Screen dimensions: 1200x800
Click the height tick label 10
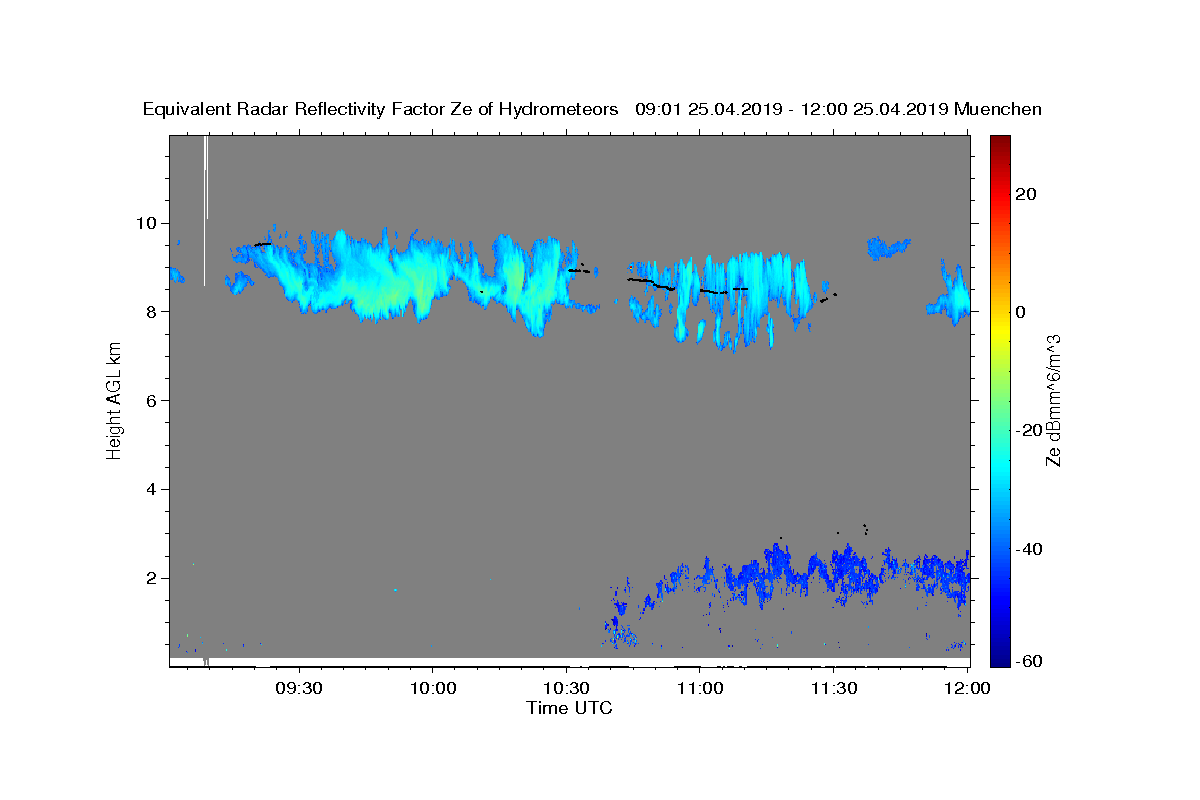146,222
